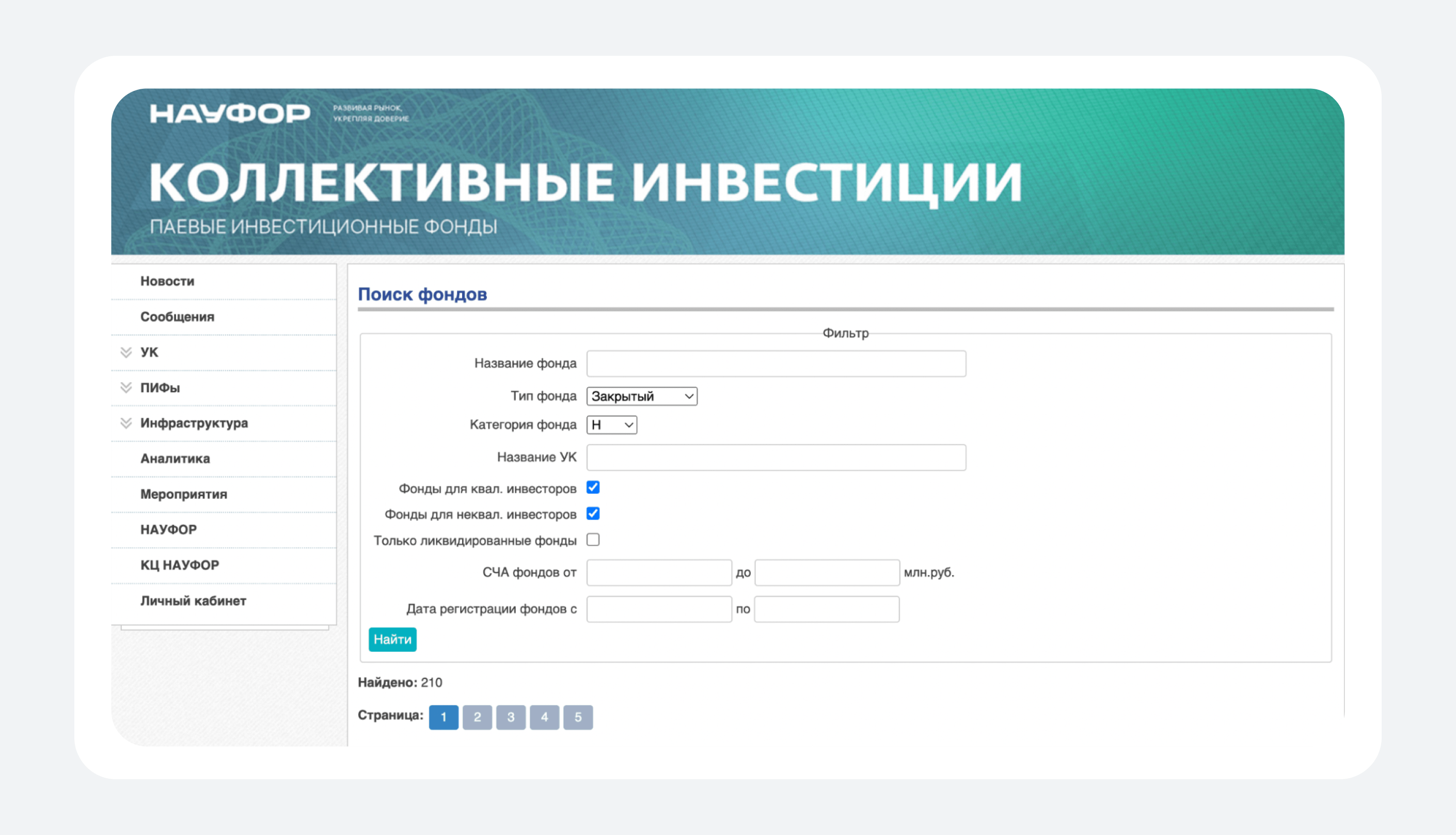Click the СЧА фондов от field
Image resolution: width=1456 pixels, height=835 pixels.
pyautogui.click(x=659, y=573)
